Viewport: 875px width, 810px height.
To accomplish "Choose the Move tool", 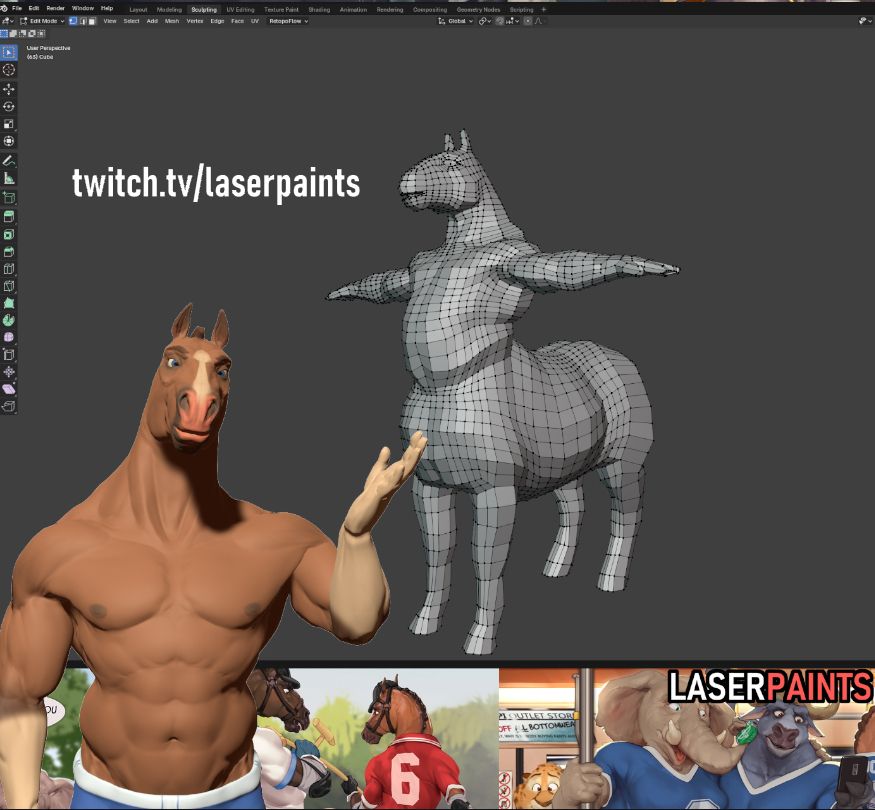I will tap(8, 89).
